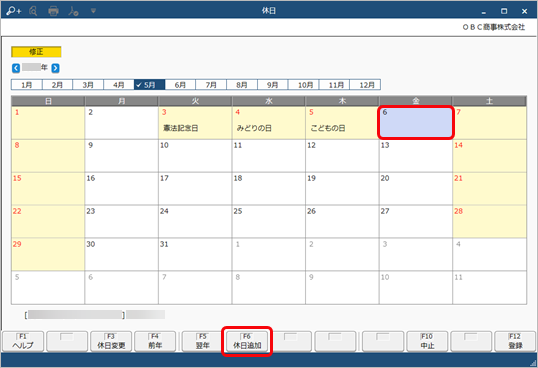Select day 2 calendar cell

point(121,123)
